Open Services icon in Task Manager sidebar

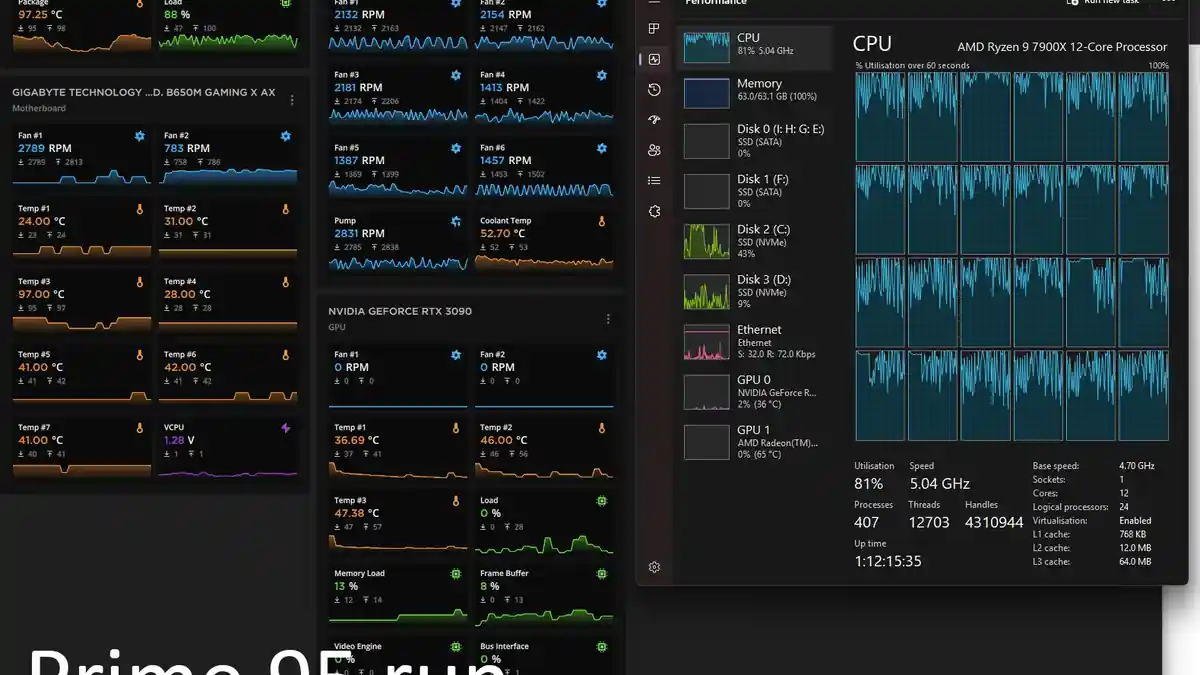(x=654, y=212)
